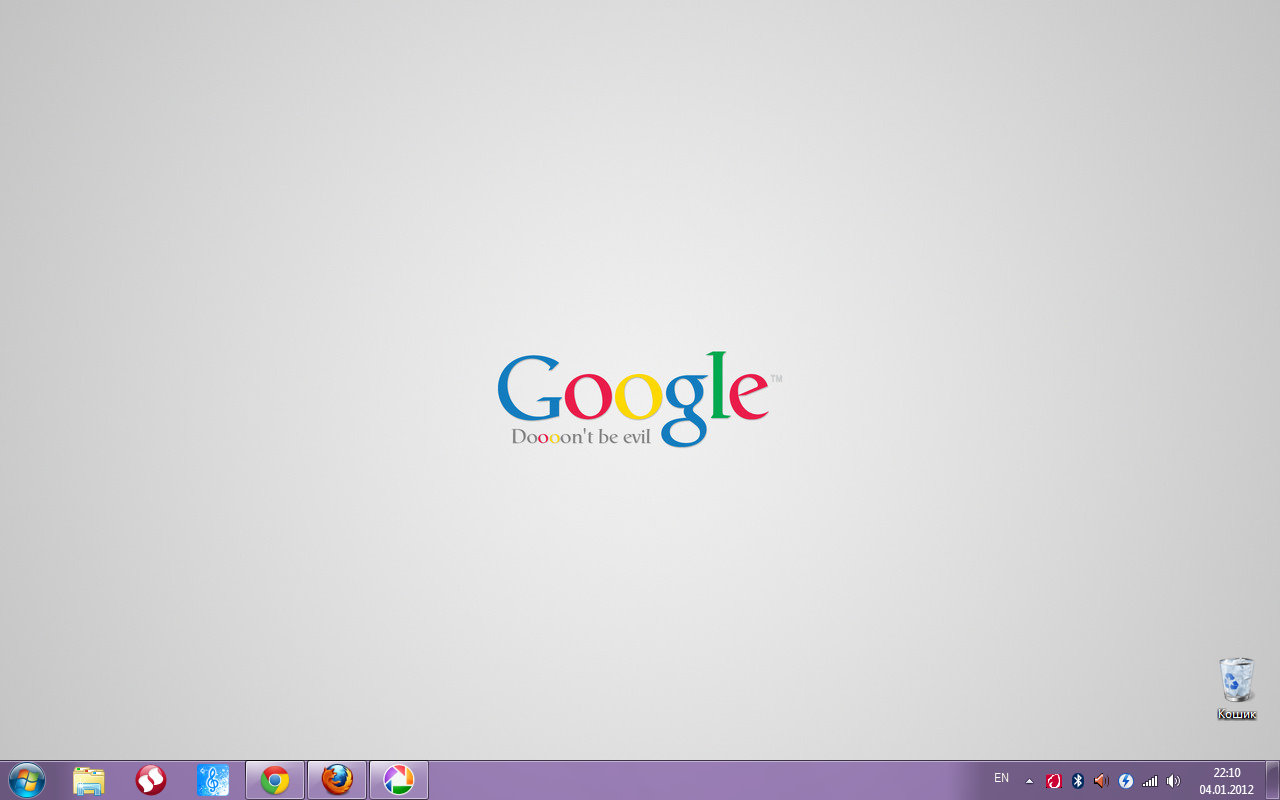The image size is (1280, 800).
Task: Click the EN input language indicator
Action: click(1001, 778)
